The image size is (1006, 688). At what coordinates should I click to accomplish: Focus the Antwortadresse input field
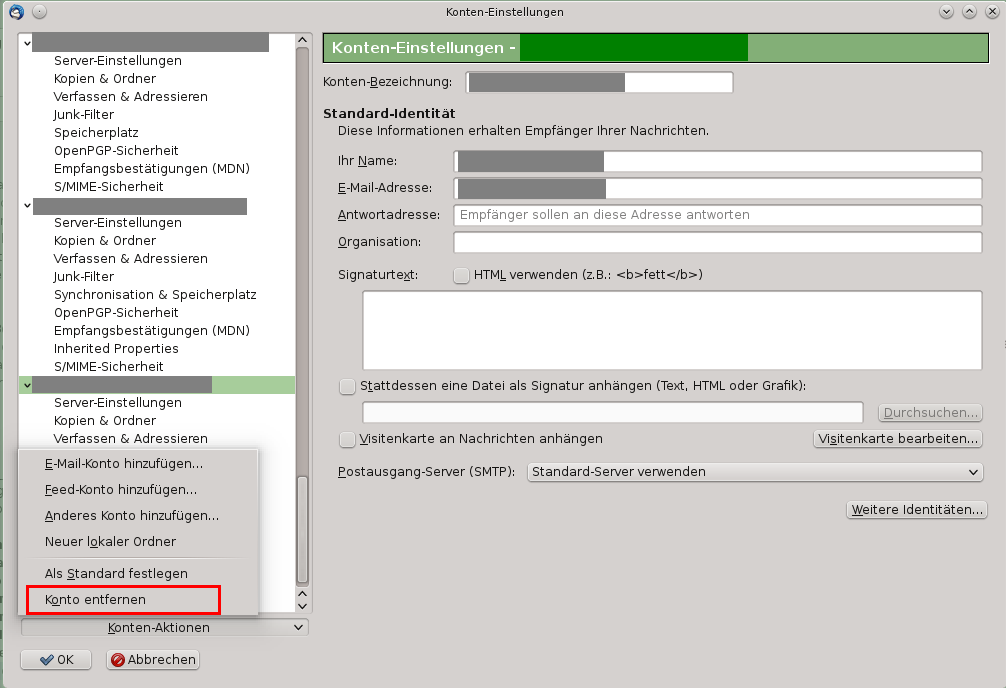[x=718, y=215]
